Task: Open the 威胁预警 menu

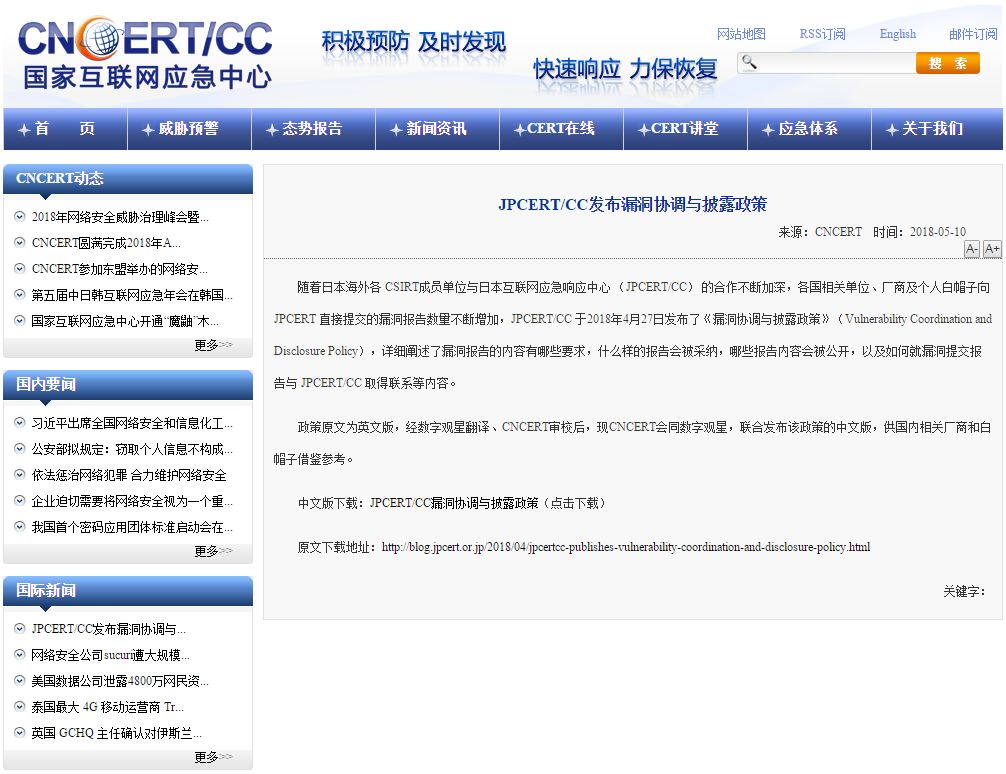Action: [x=189, y=129]
